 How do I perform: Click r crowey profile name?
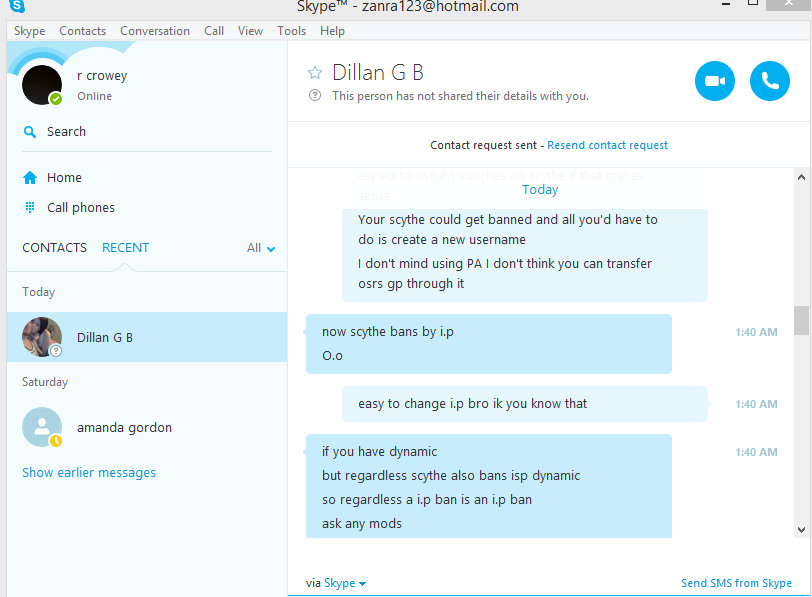tap(102, 76)
